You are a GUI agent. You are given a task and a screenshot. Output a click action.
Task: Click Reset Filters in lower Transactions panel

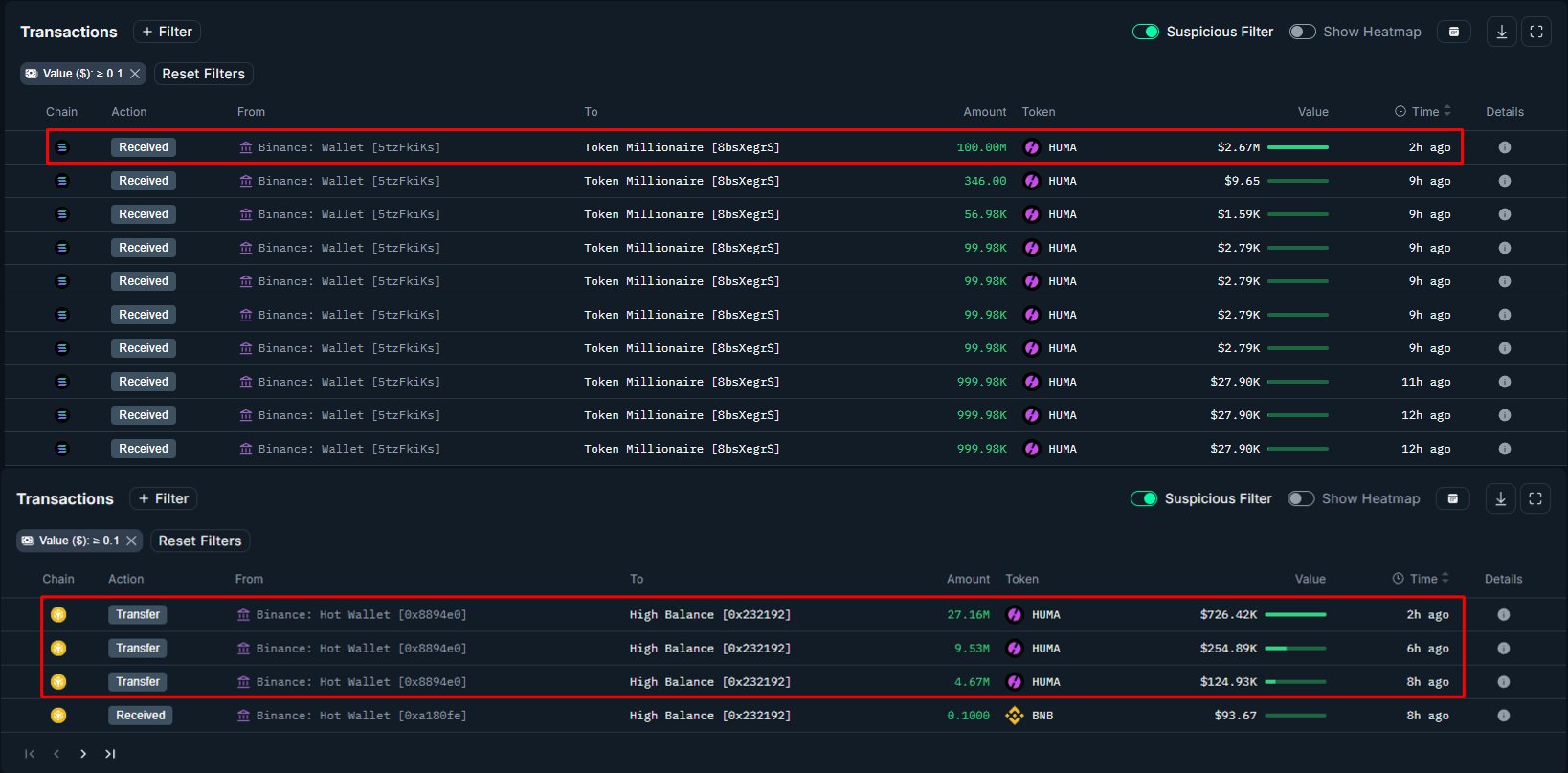[199, 541]
